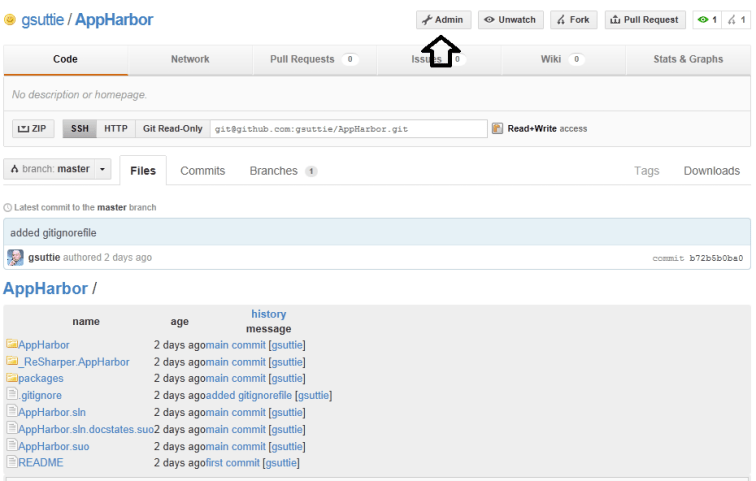The image size is (756, 481).
Task: Click the clone URL text field
Action: [x=349, y=129]
